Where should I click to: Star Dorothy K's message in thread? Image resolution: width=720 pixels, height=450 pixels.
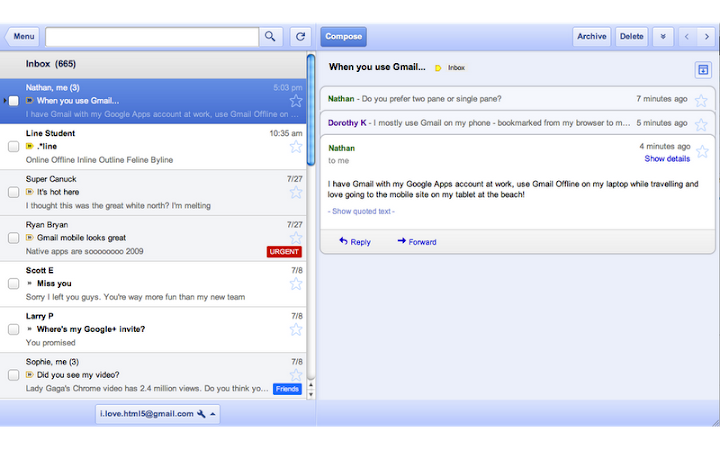click(701, 124)
